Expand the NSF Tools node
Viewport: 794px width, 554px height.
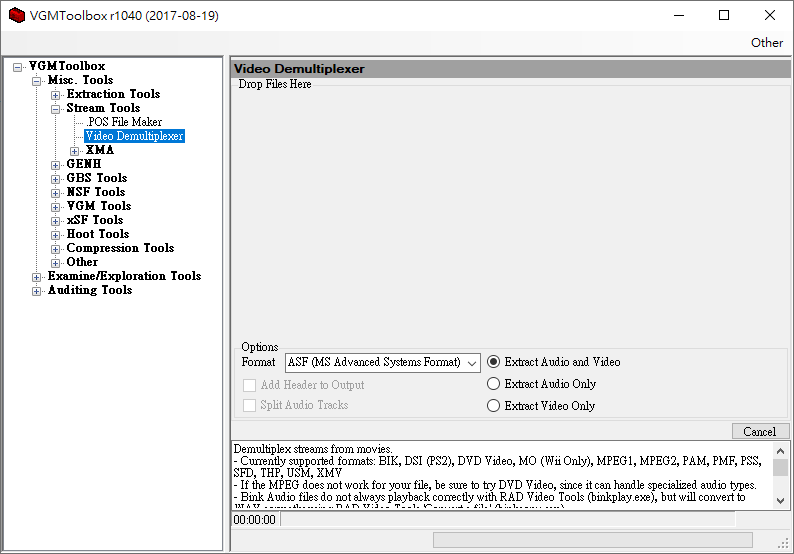pyautogui.click(x=56, y=193)
